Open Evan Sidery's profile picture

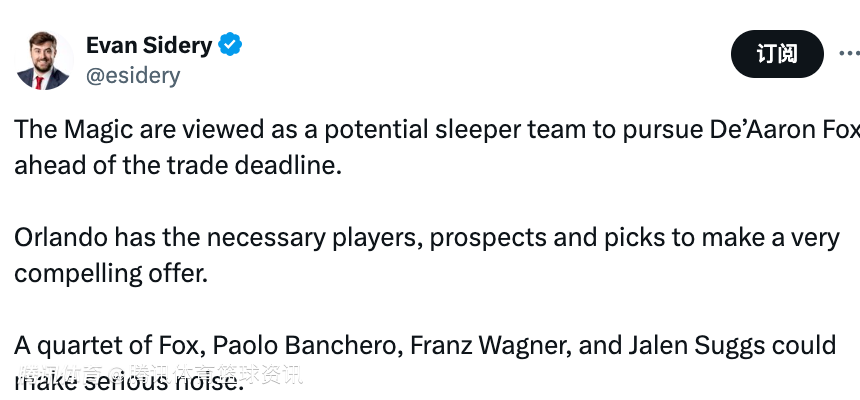[44, 61]
